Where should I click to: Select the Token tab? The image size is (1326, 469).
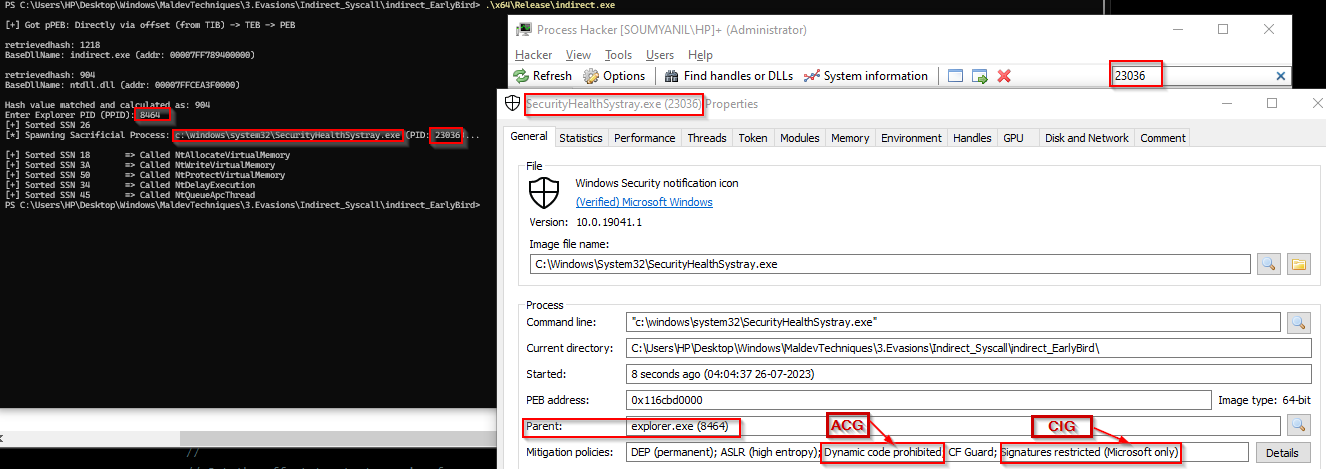click(752, 138)
